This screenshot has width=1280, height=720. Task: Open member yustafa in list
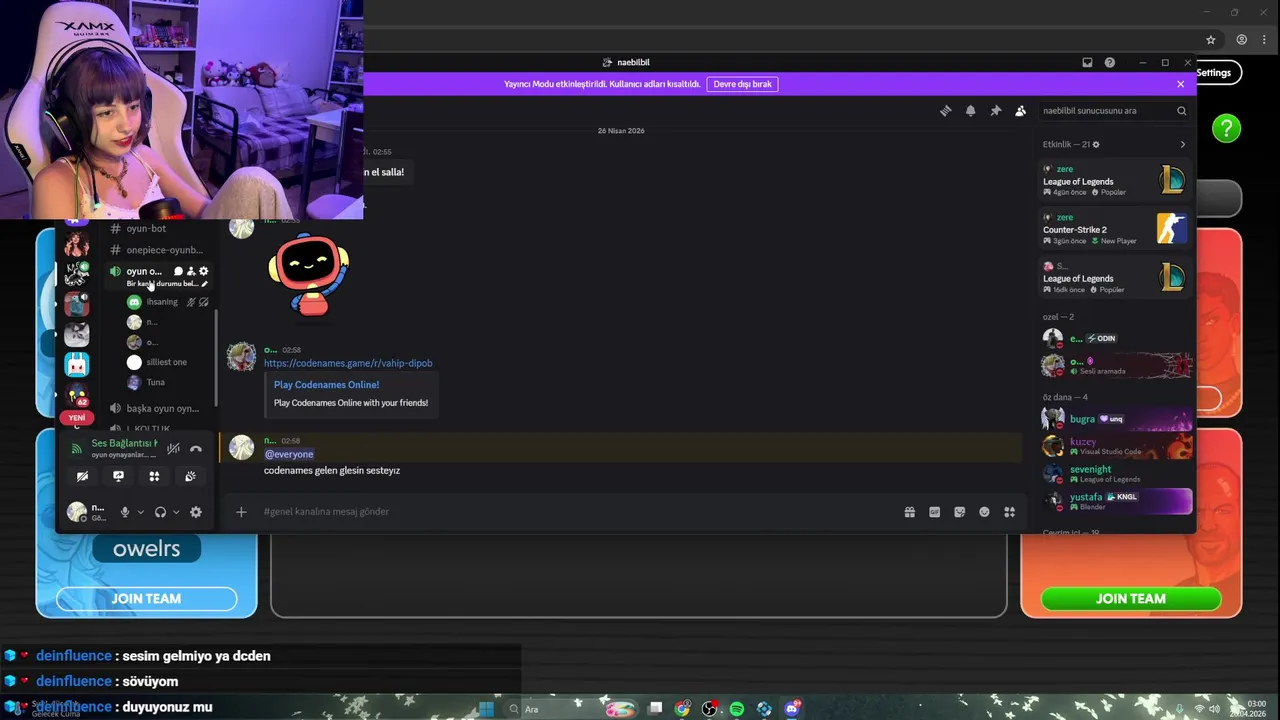[x=1116, y=500]
